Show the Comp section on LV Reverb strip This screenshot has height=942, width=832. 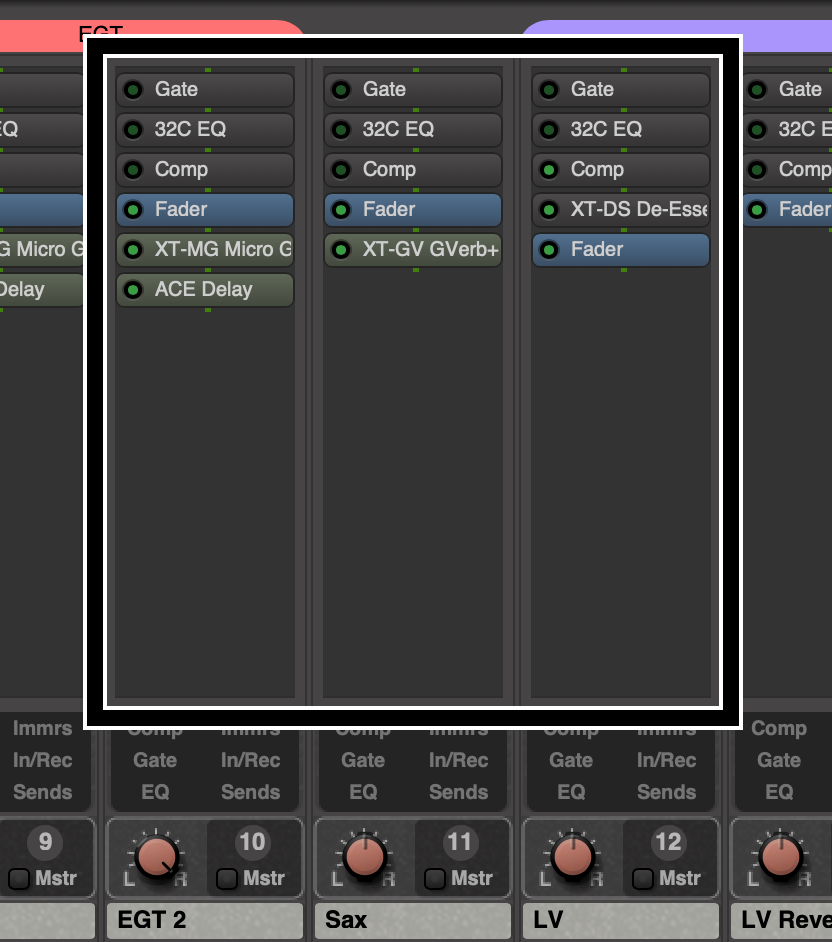[779, 728]
